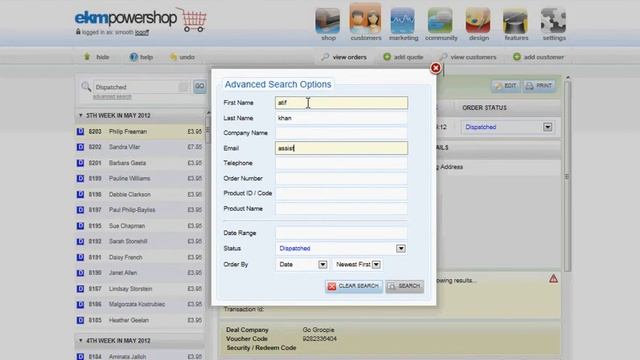Image resolution: width=640 pixels, height=360 pixels.
Task: Click the CLEAR SEARCH button
Action: click(x=354, y=286)
